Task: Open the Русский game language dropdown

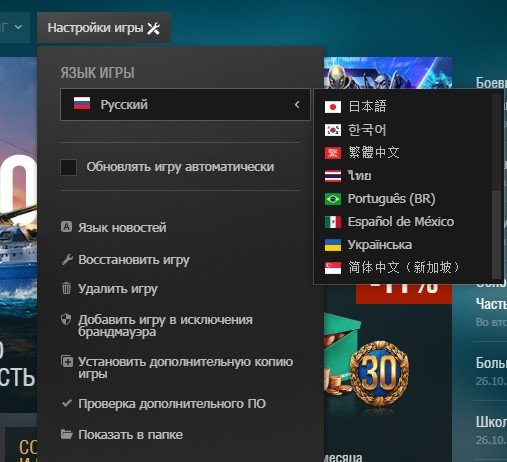Action: [185, 104]
